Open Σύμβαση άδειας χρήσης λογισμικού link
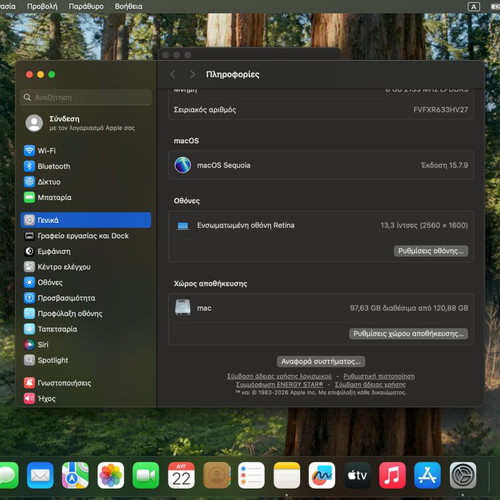 (x=279, y=376)
